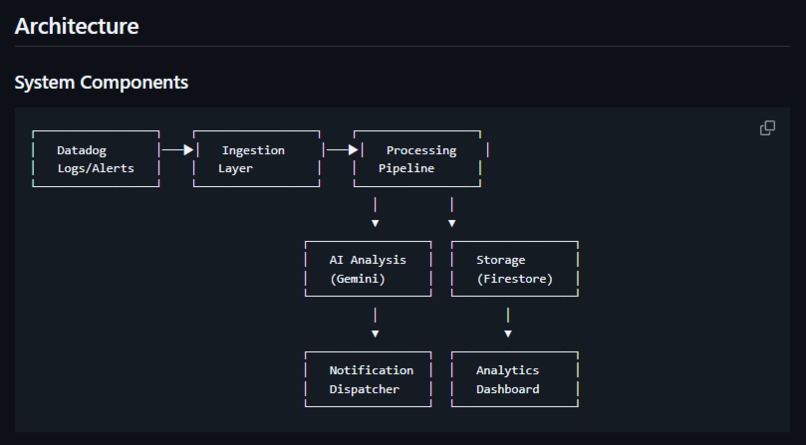Screen dimensions: 806x445
Task: Click the Architecture section heading
Action: pos(76,26)
